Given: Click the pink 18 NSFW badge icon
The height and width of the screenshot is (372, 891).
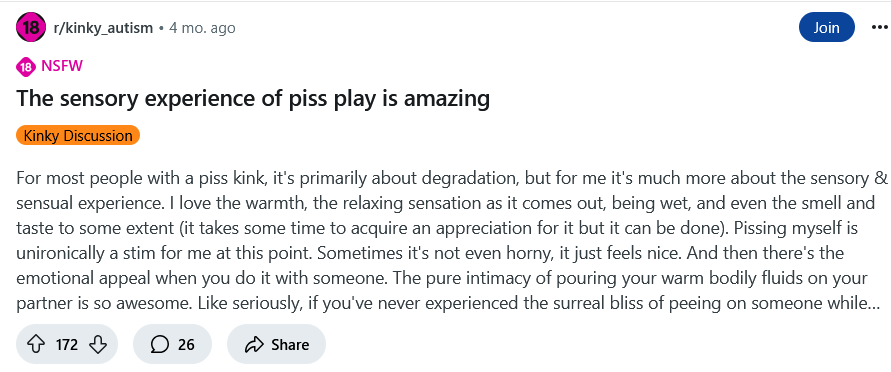Looking at the screenshot, I should coord(26,67).
